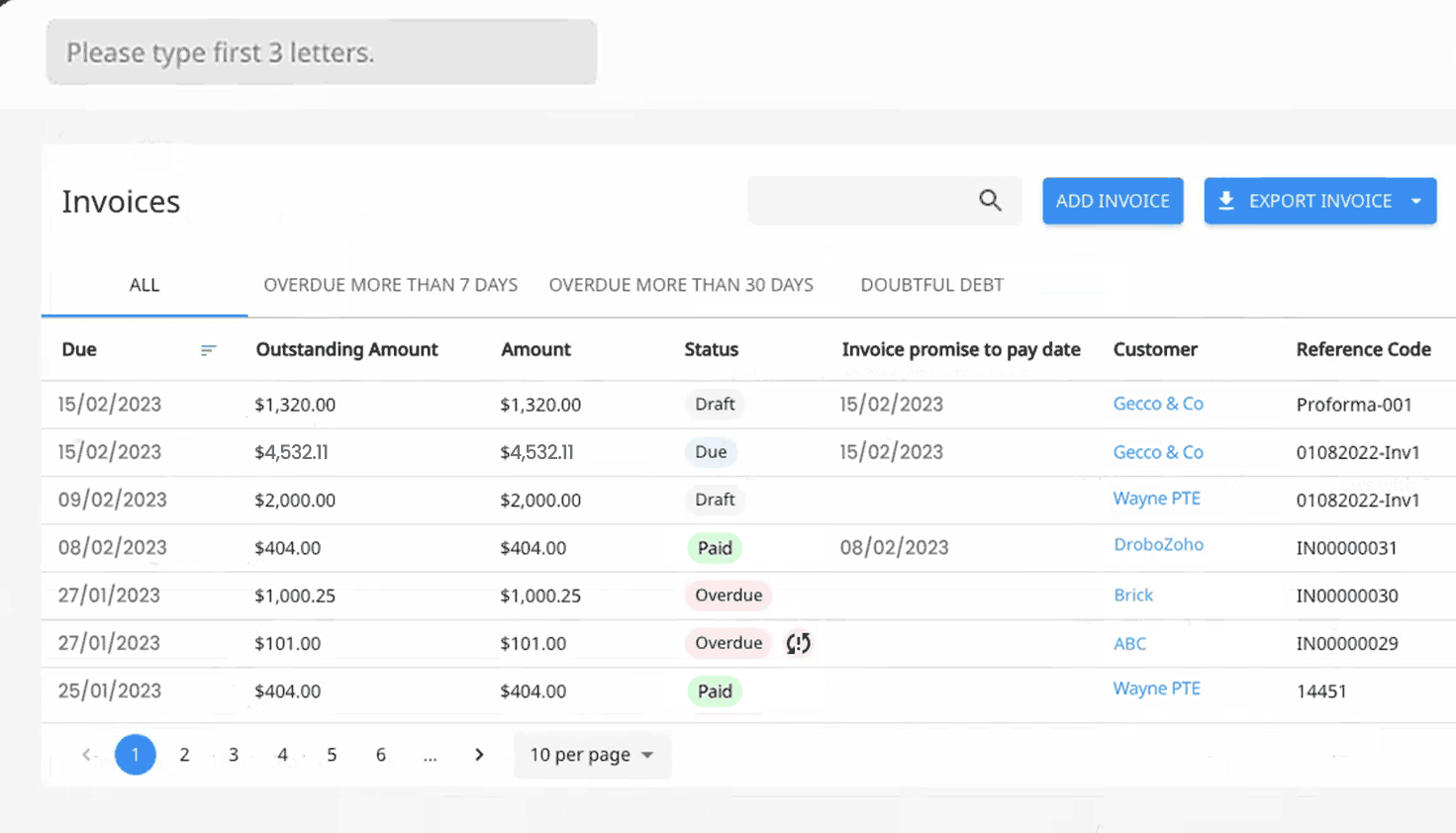
Task: Open the Doubtful Debt tab
Action: coord(931,285)
